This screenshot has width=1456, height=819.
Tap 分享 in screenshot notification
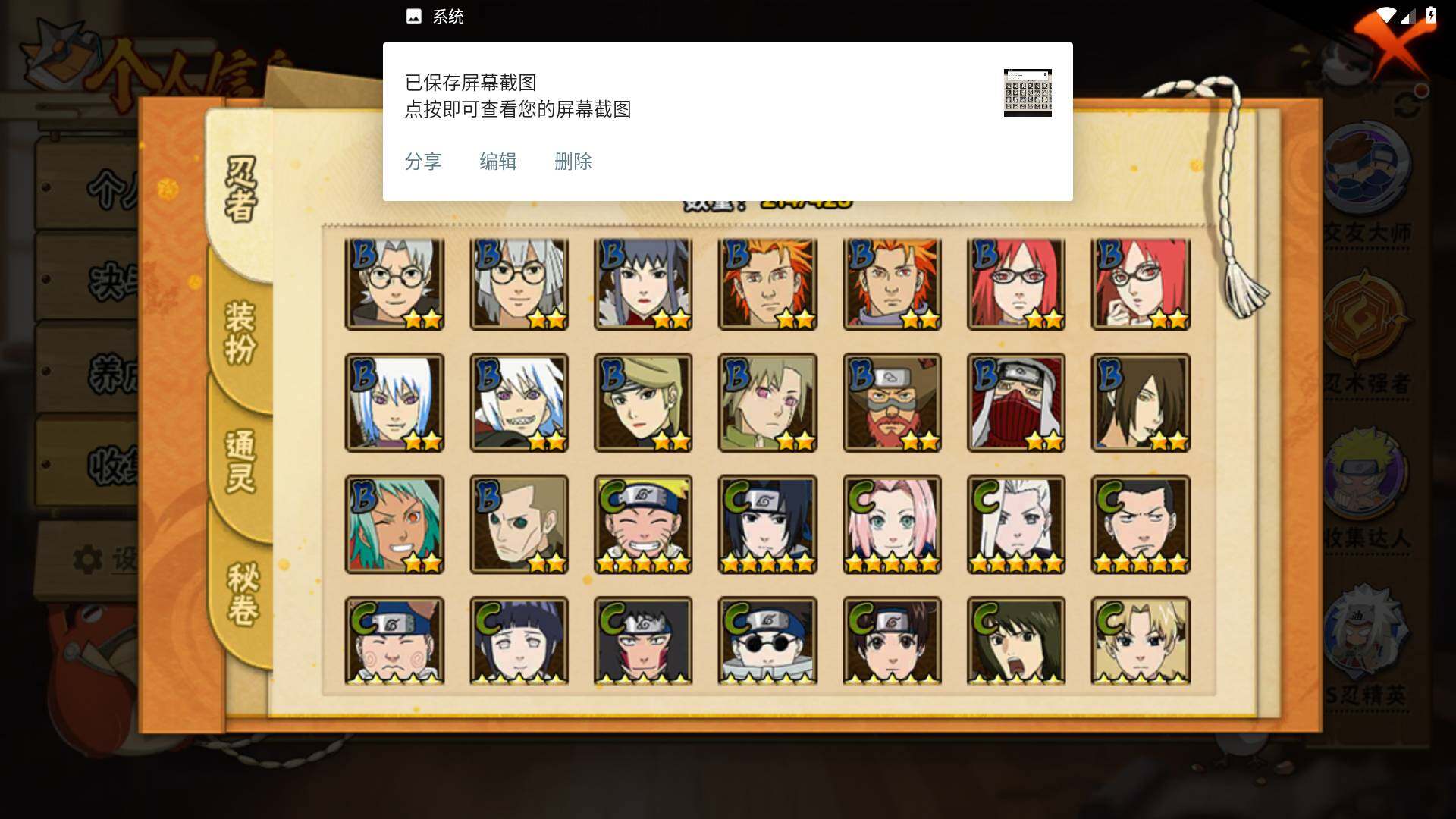point(423,162)
